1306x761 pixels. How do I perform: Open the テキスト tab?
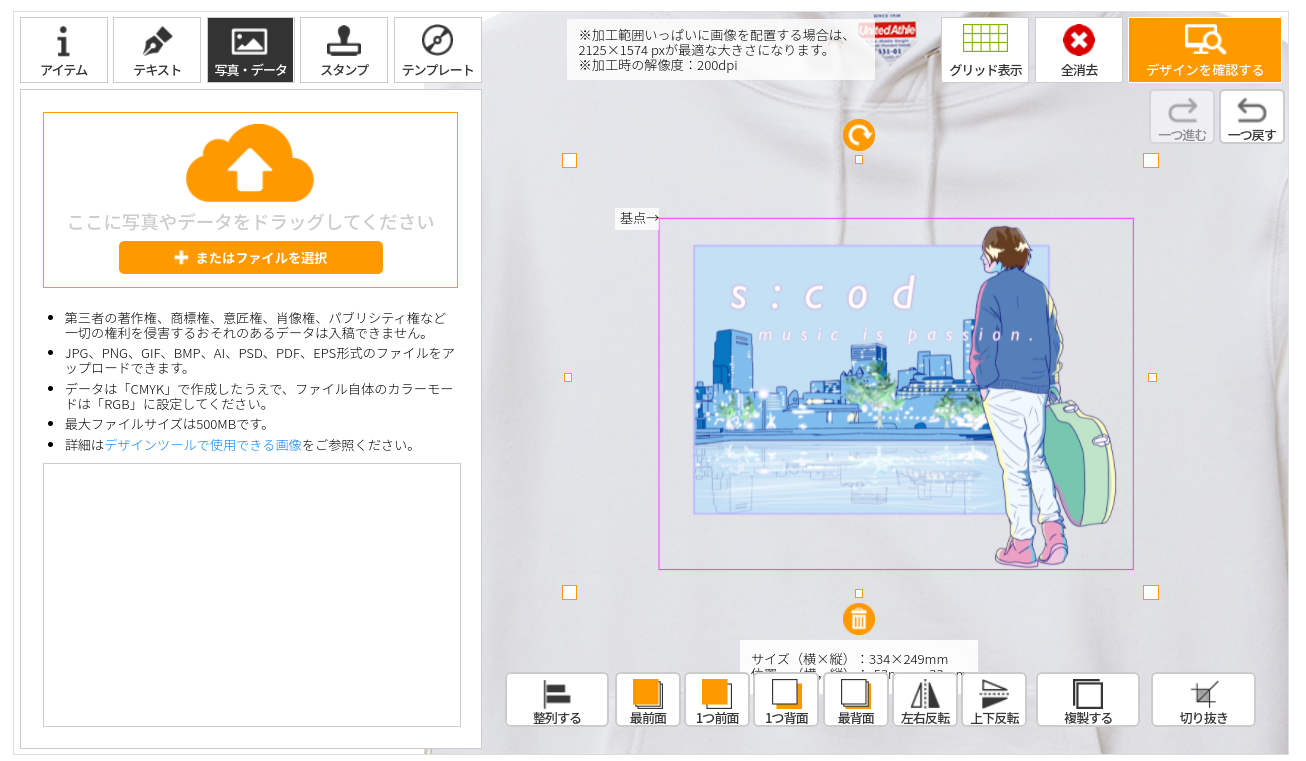[x=157, y=50]
